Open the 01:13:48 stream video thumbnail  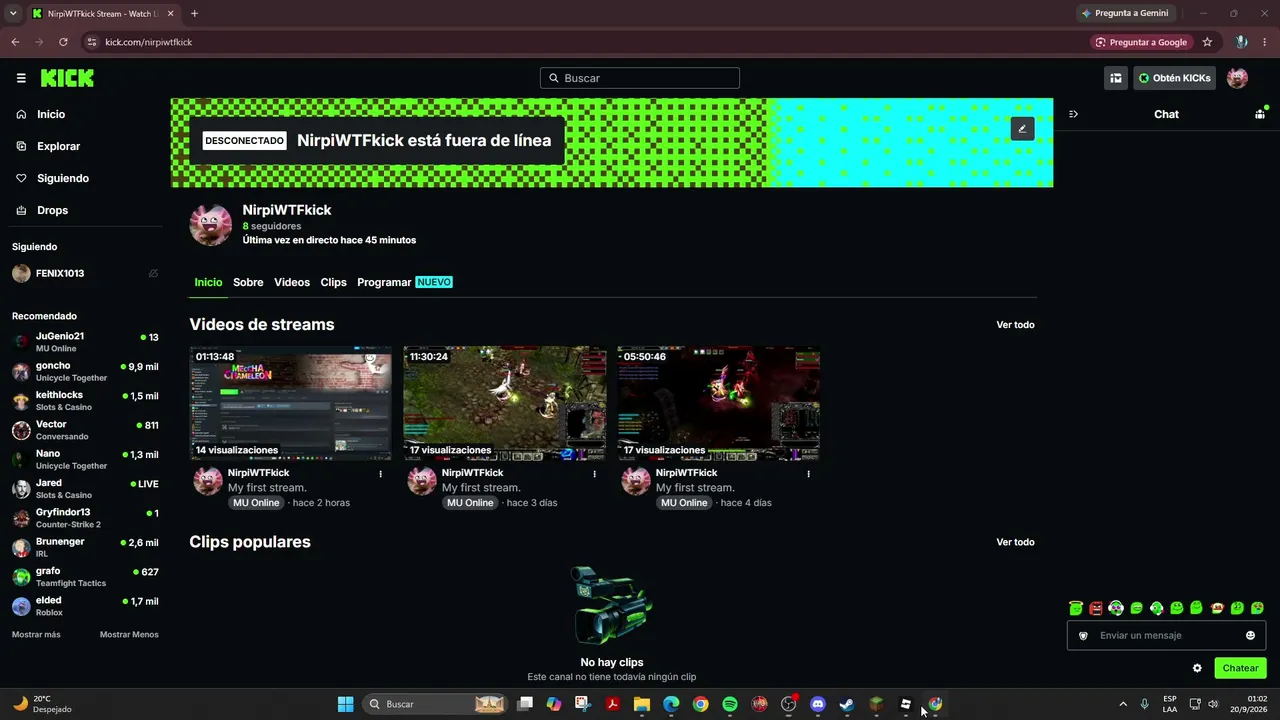291,403
